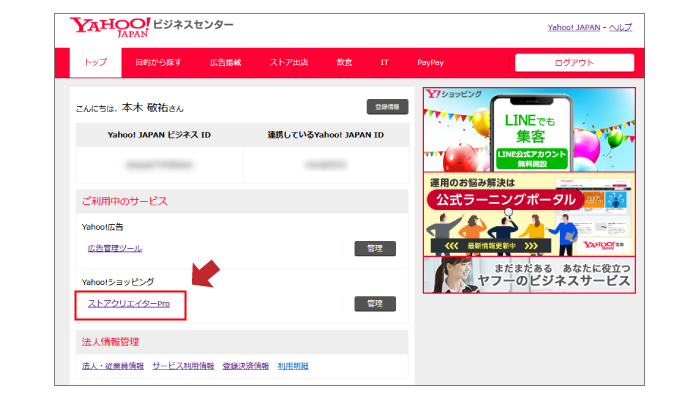
Task: Select the トップ tab
Action: click(96, 62)
